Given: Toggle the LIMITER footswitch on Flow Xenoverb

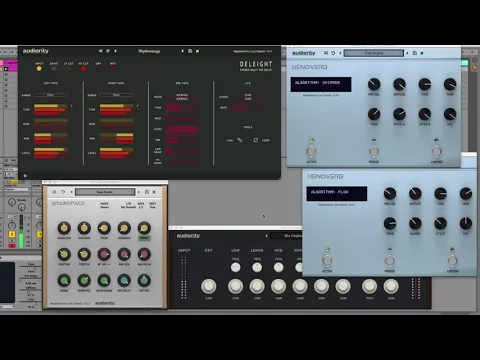Looking at the screenshot, I should coord(452,261).
